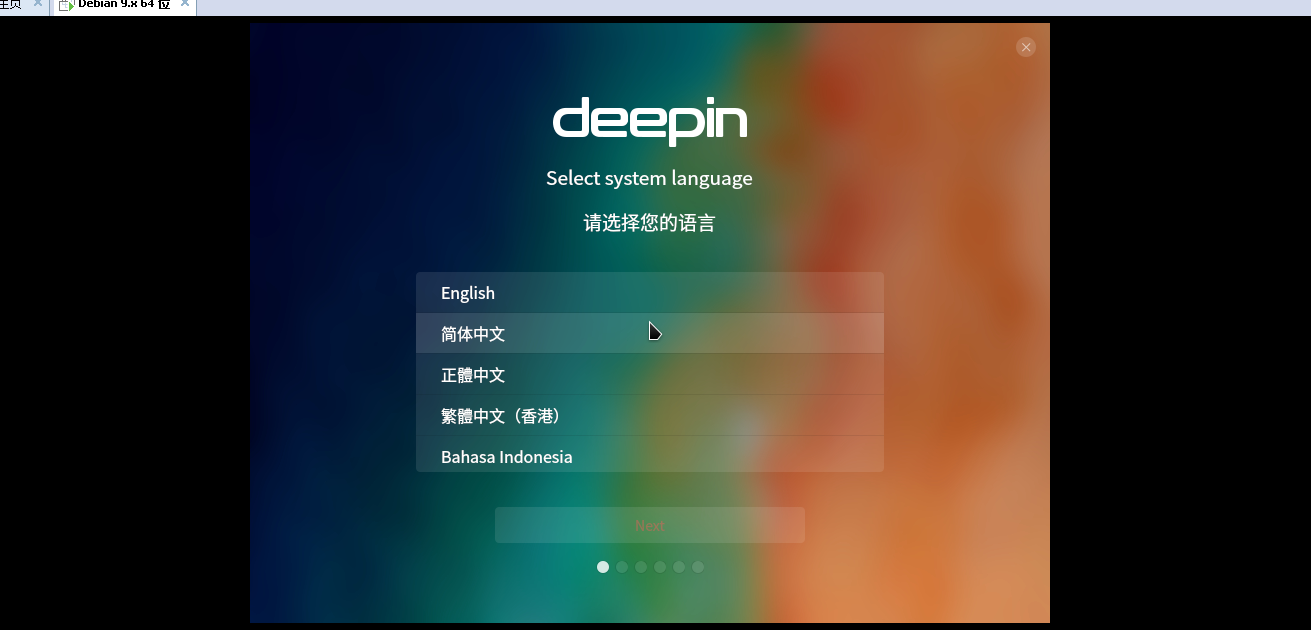Click the 请选择您的语言 heading text

point(649,223)
